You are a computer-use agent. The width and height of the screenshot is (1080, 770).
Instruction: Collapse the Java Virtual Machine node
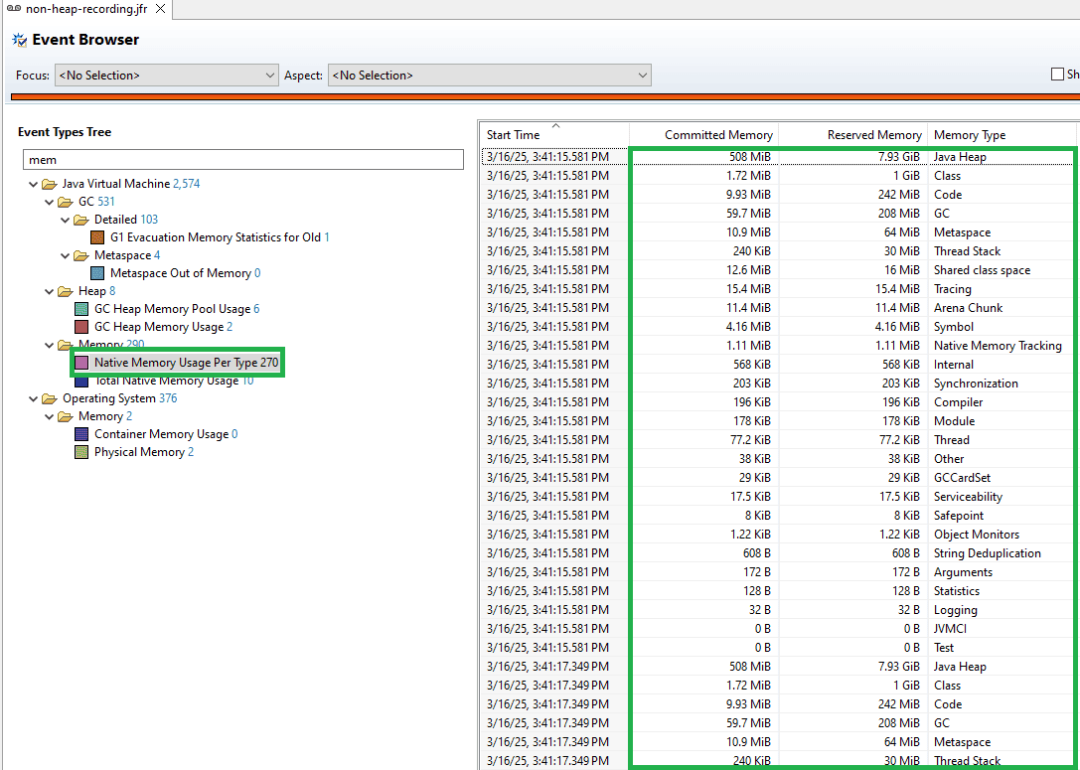[33, 184]
